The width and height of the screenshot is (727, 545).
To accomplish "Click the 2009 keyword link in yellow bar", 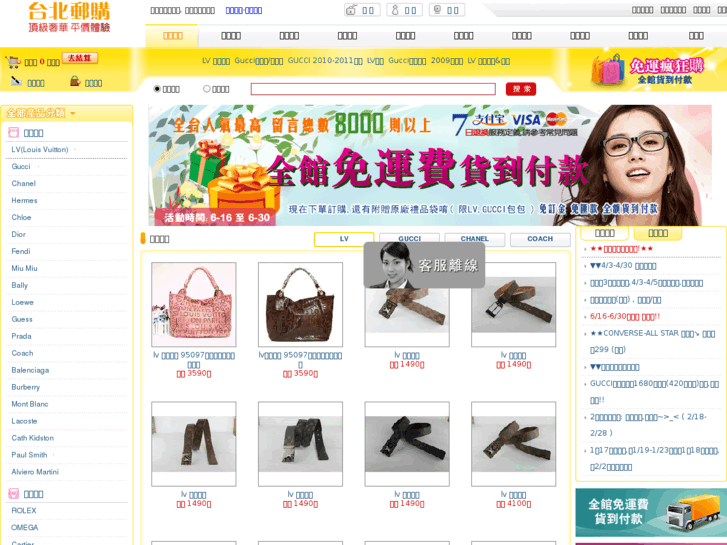I will pyautogui.click(x=446, y=61).
